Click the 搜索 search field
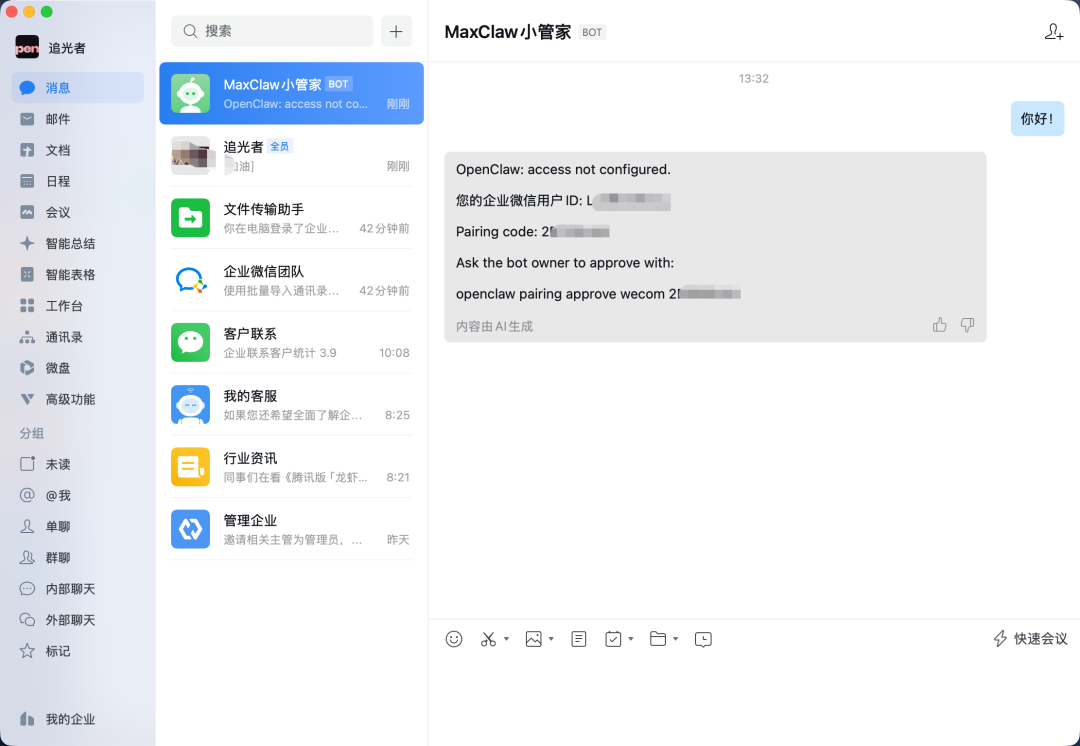 tap(271, 31)
